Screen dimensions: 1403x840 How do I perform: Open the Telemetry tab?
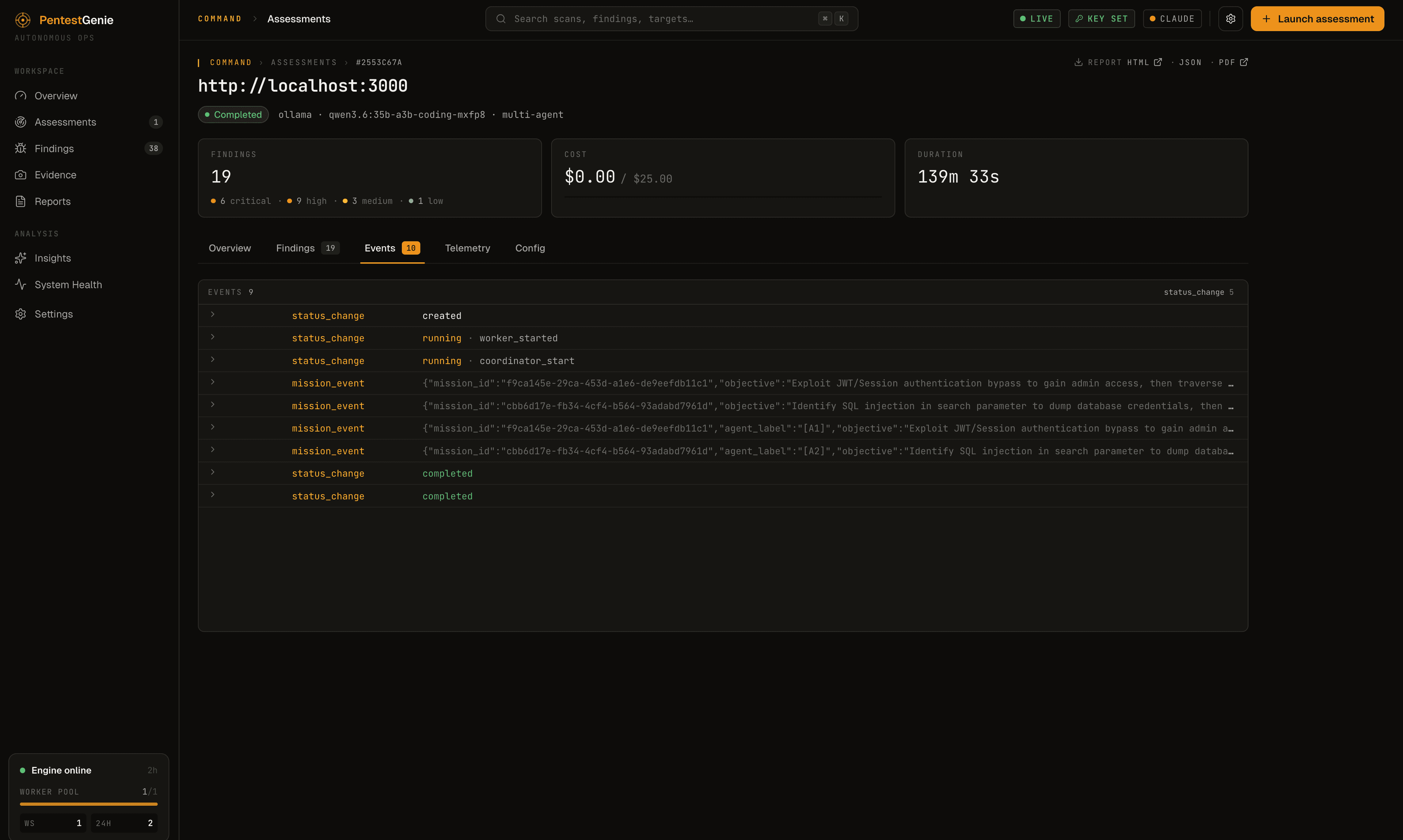tap(467, 248)
